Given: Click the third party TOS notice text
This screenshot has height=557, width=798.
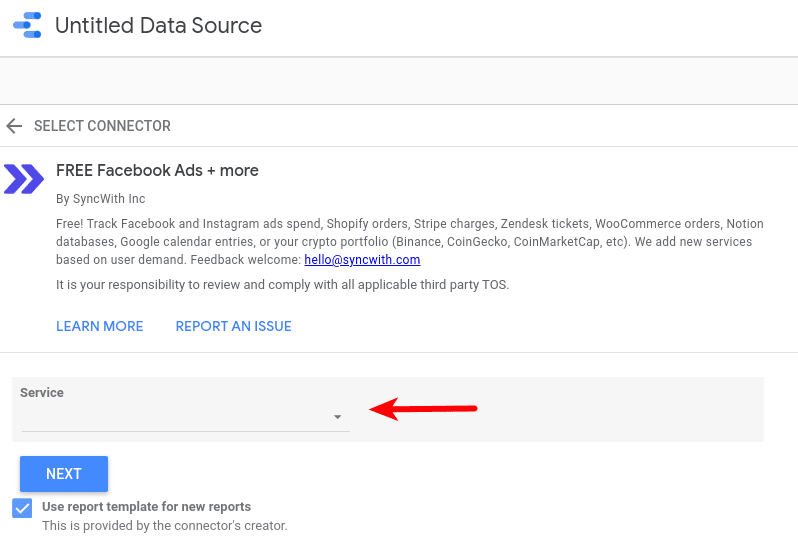Looking at the screenshot, I should [282, 285].
